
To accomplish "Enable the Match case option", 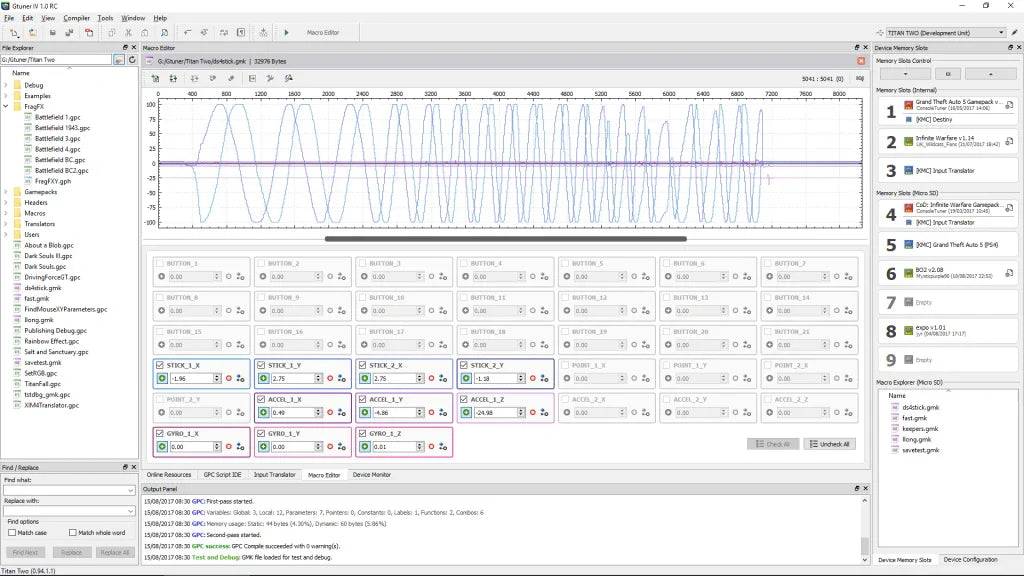I will (x=12, y=533).
